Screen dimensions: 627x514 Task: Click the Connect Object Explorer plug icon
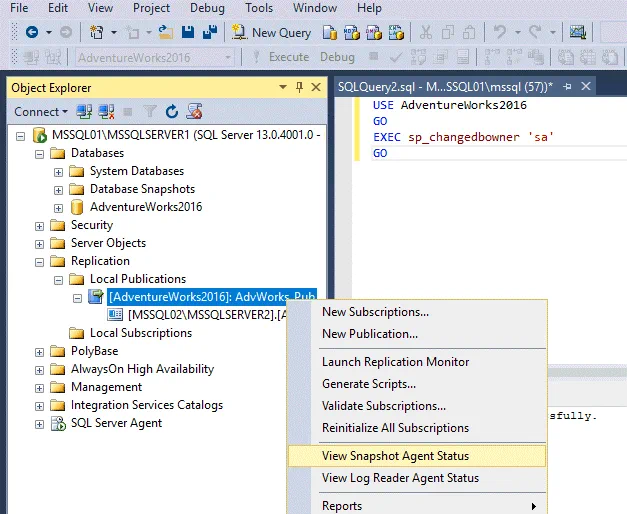pos(85,111)
